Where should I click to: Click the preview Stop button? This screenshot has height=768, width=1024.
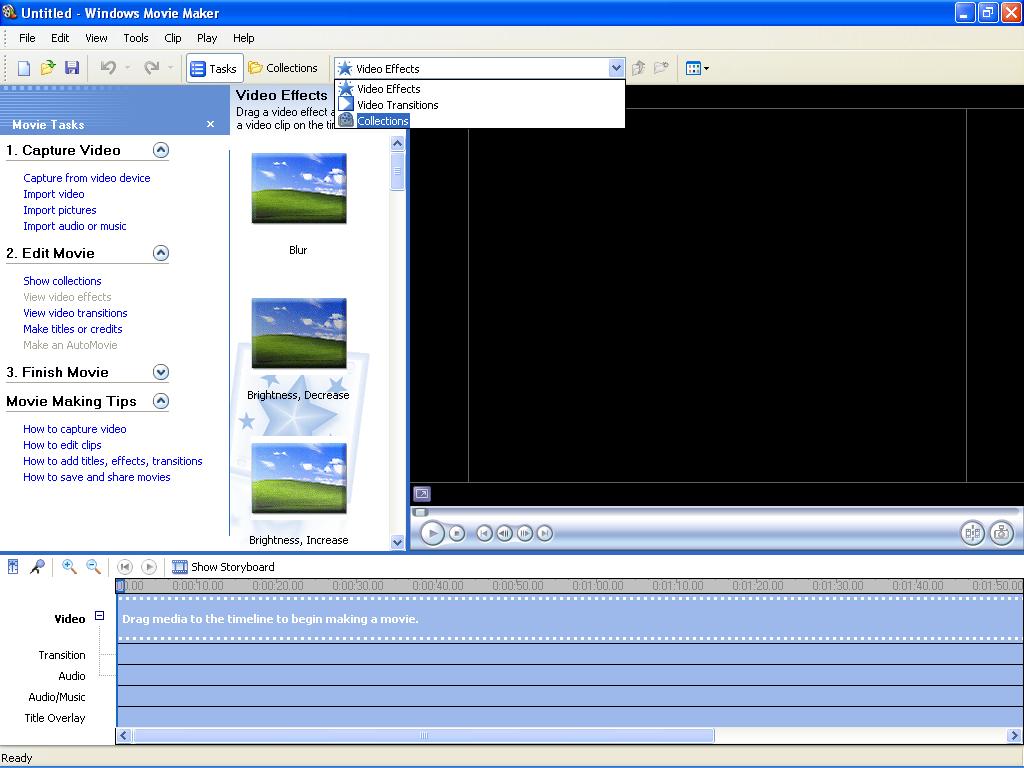coord(457,534)
